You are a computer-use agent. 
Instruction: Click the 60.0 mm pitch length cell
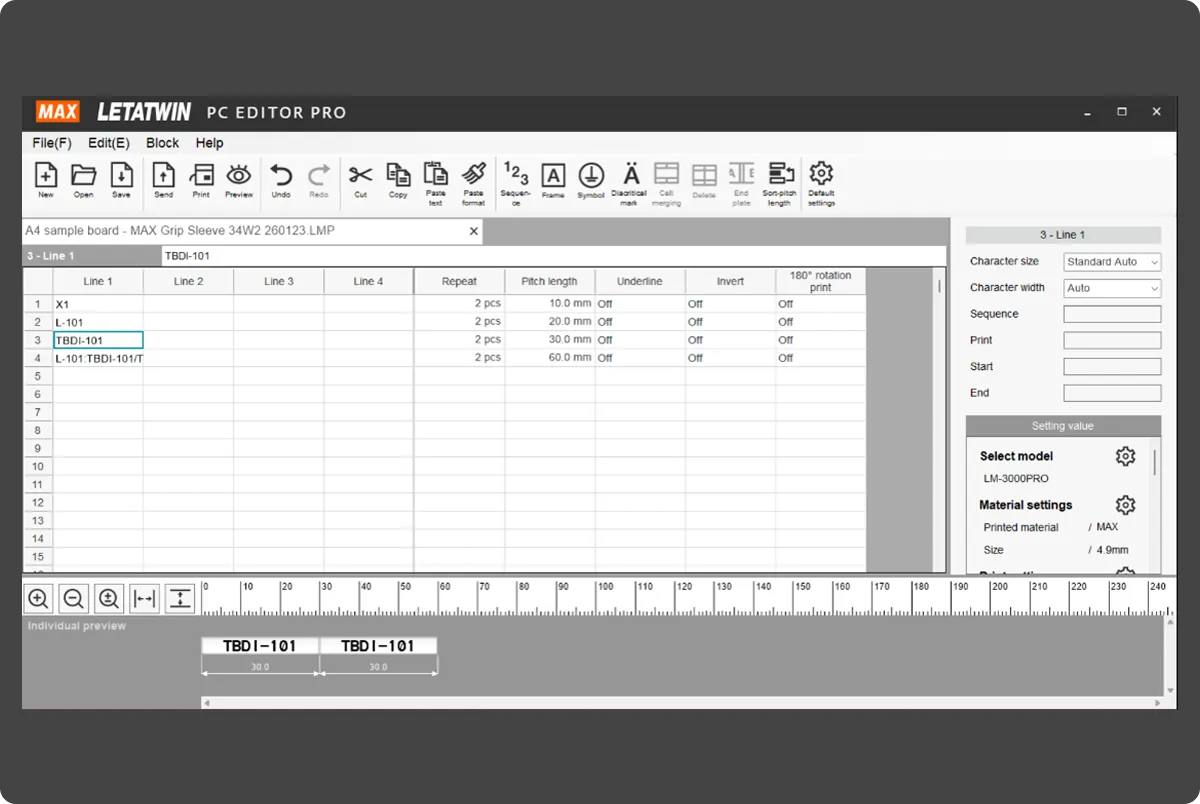[x=549, y=358]
